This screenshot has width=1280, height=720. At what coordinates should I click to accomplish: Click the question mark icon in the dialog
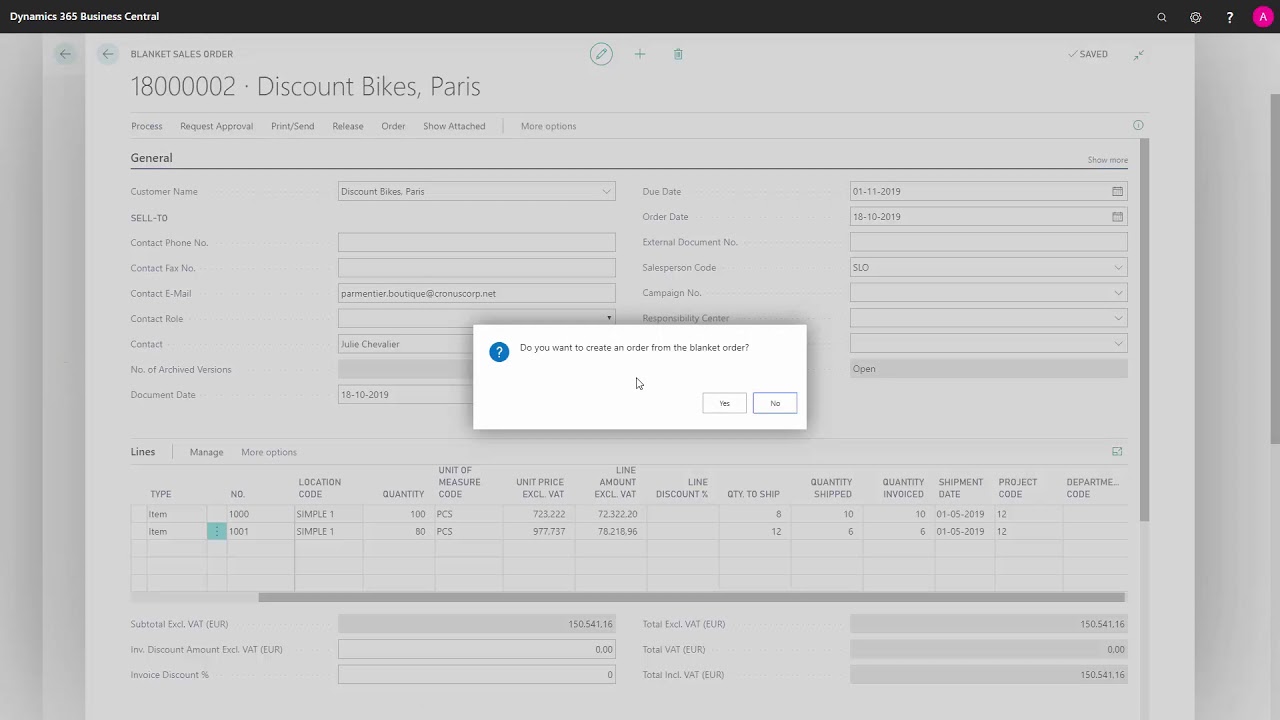[499, 352]
